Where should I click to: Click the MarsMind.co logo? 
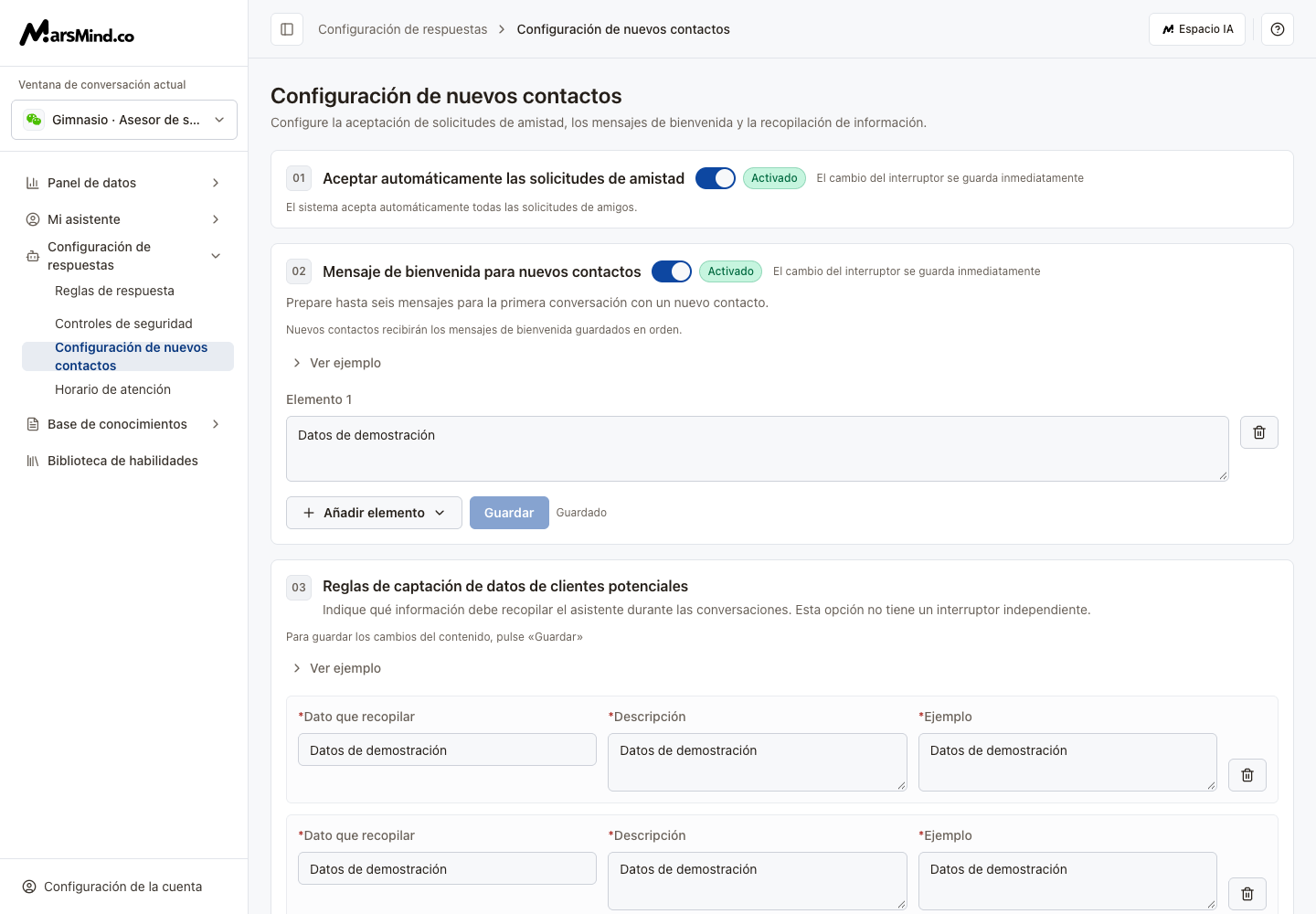point(77,33)
